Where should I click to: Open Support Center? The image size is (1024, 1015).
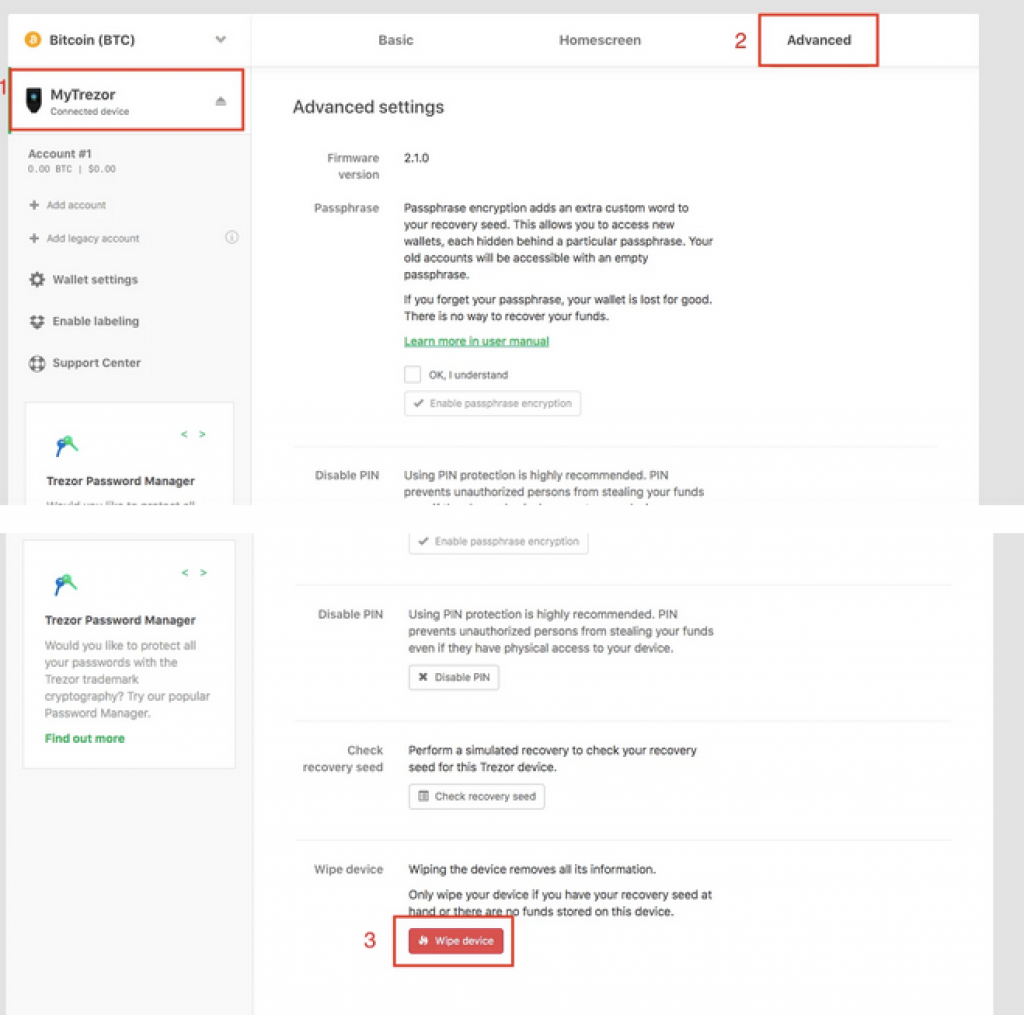pos(97,363)
